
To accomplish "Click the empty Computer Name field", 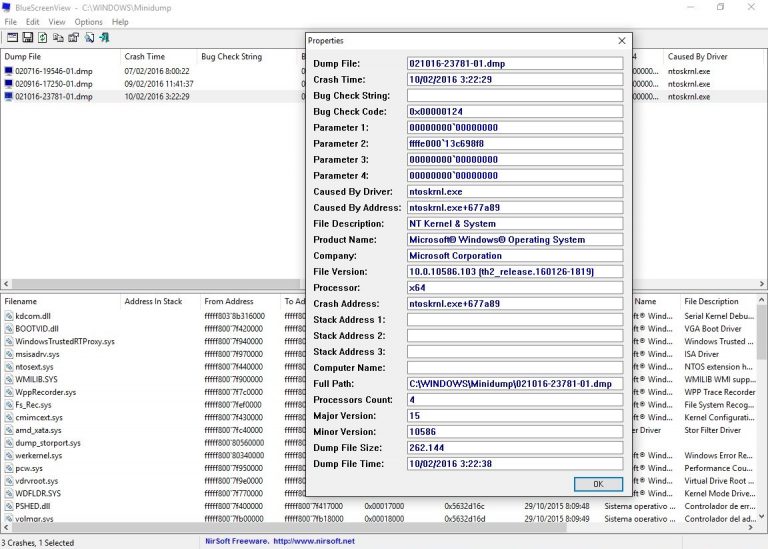I will click(515, 368).
